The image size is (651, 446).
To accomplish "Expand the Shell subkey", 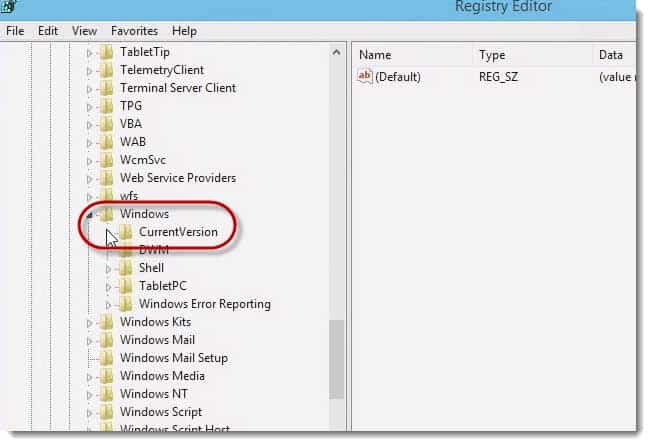I will tap(108, 269).
